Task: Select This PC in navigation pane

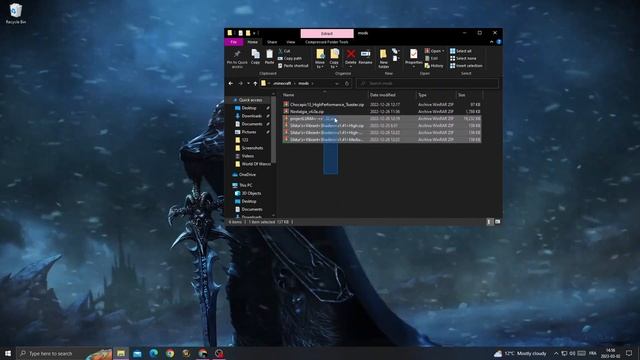Action: click(x=246, y=185)
